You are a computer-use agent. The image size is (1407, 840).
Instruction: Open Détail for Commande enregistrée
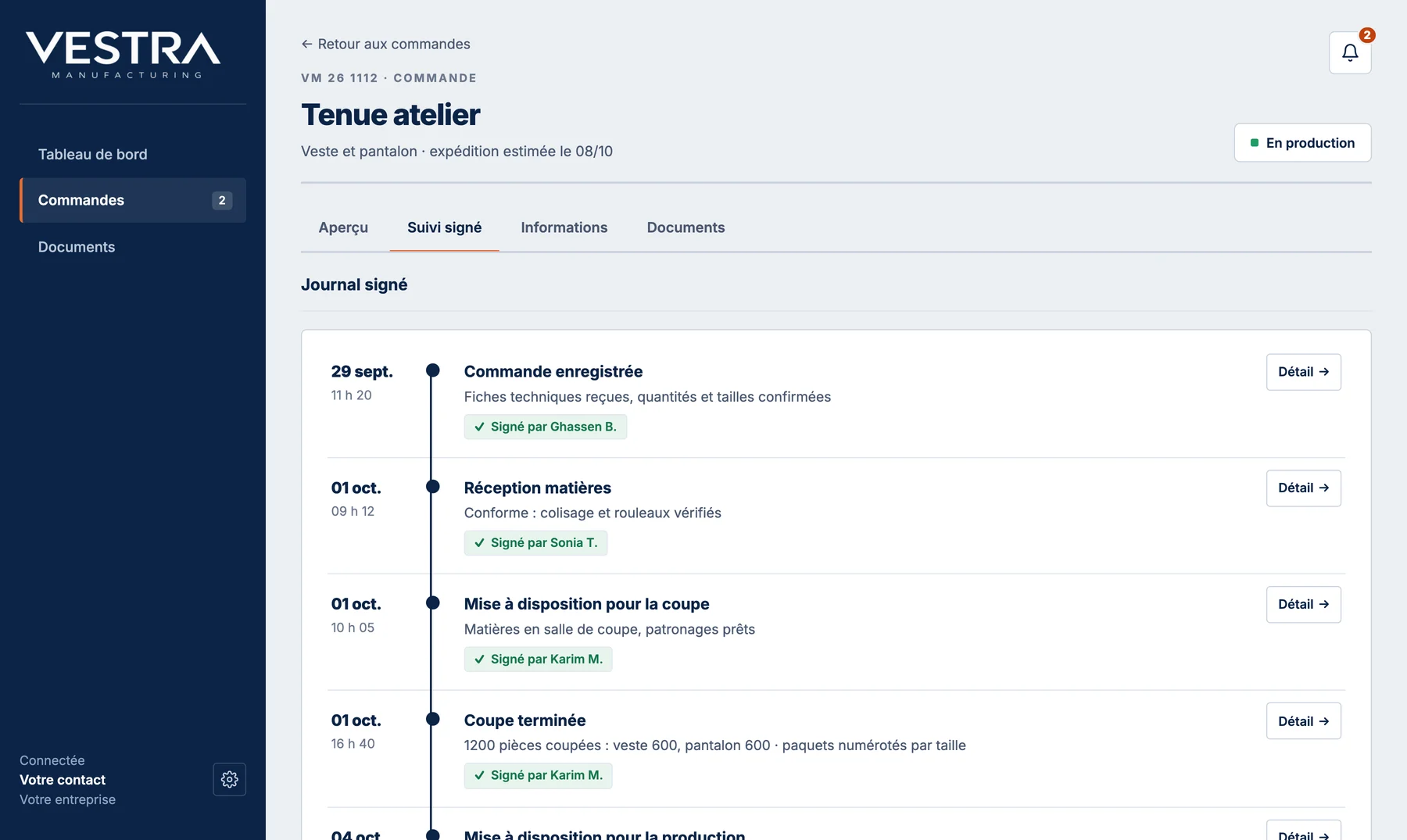click(x=1303, y=372)
